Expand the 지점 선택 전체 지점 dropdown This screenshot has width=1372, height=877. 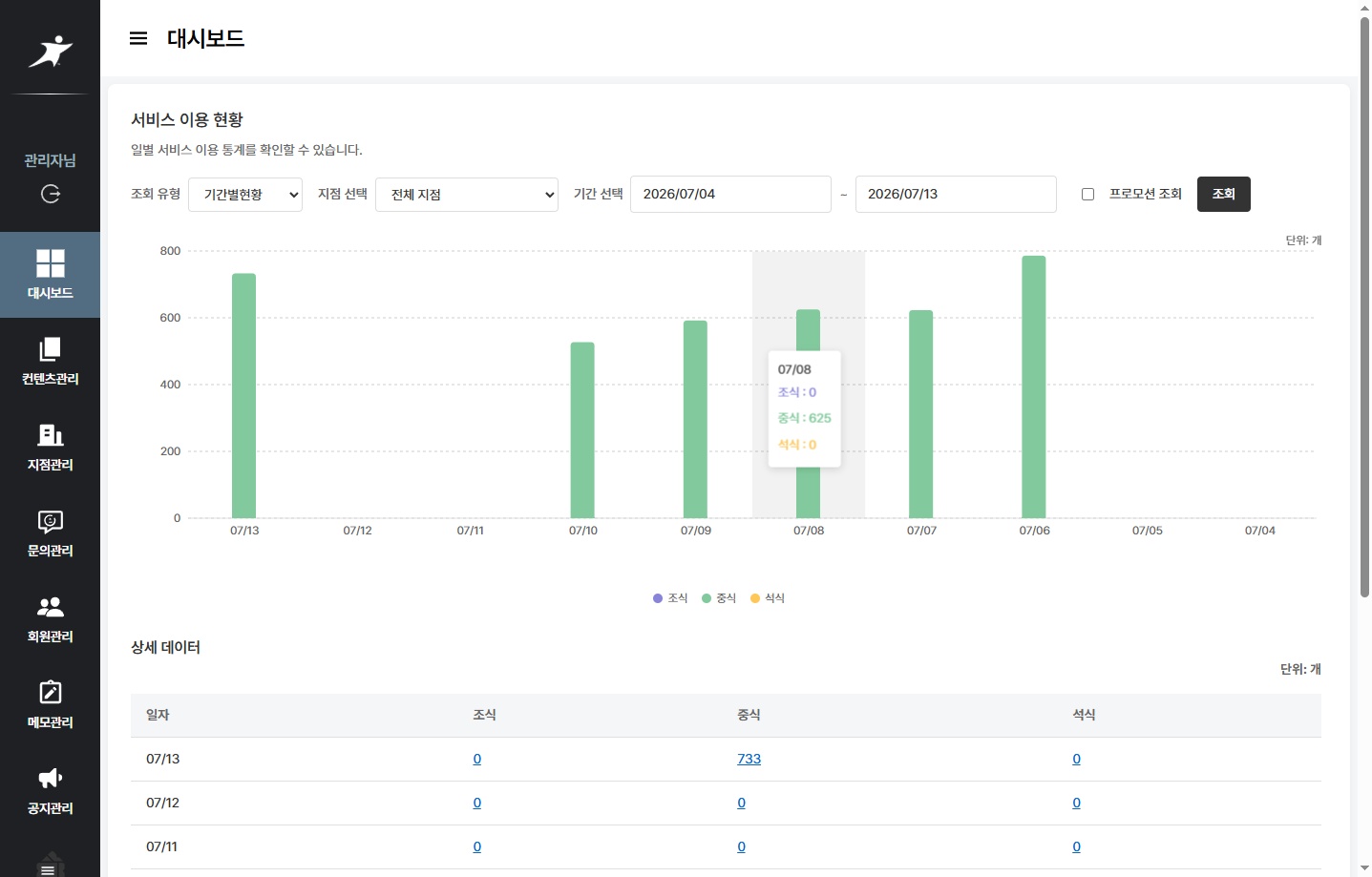pyautogui.click(x=467, y=195)
